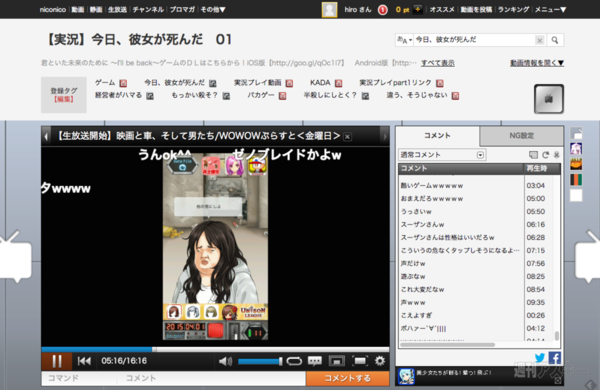
Task: Click the コマンド command field
Action: 78,378
